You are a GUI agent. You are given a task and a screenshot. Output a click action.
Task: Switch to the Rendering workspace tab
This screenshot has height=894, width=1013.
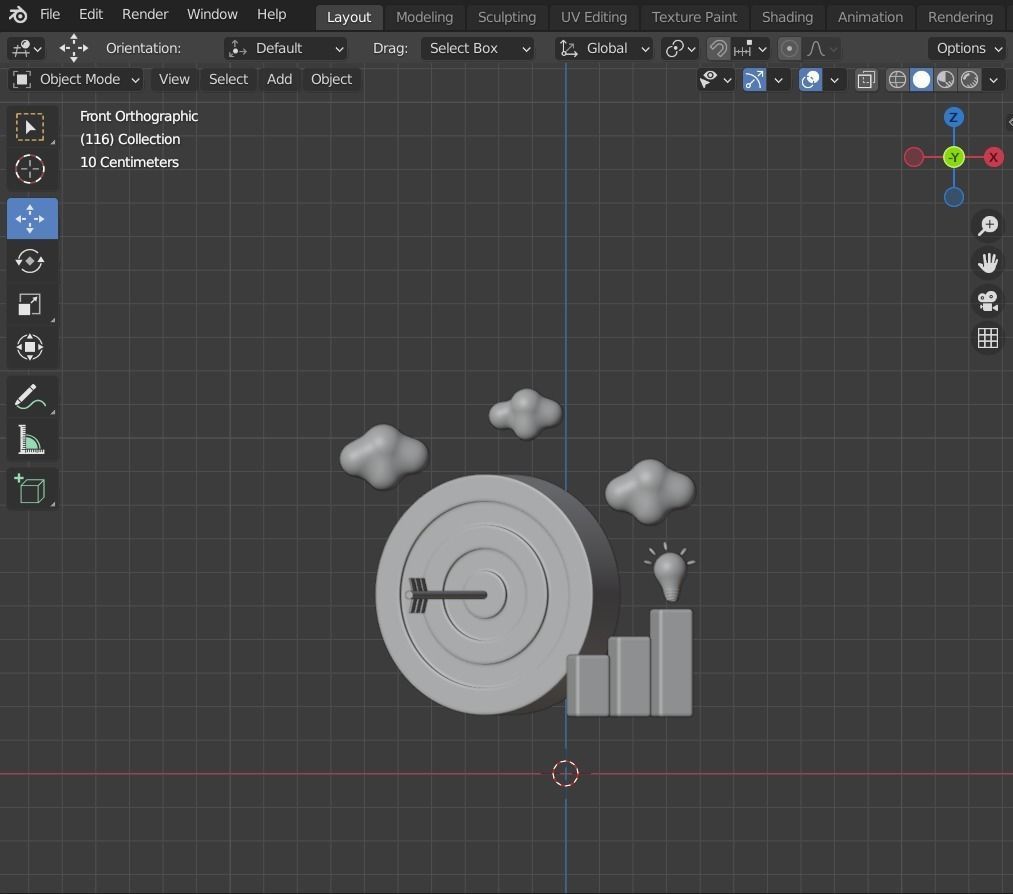[961, 17]
